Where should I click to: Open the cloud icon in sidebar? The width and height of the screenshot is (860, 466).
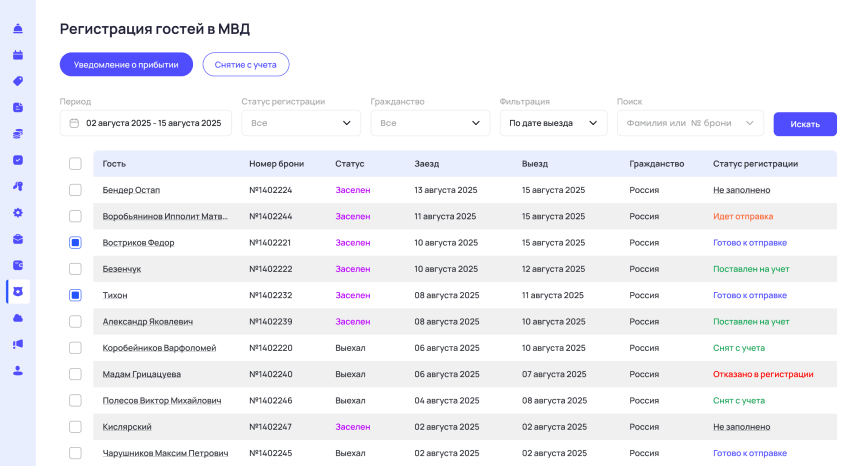(x=18, y=317)
